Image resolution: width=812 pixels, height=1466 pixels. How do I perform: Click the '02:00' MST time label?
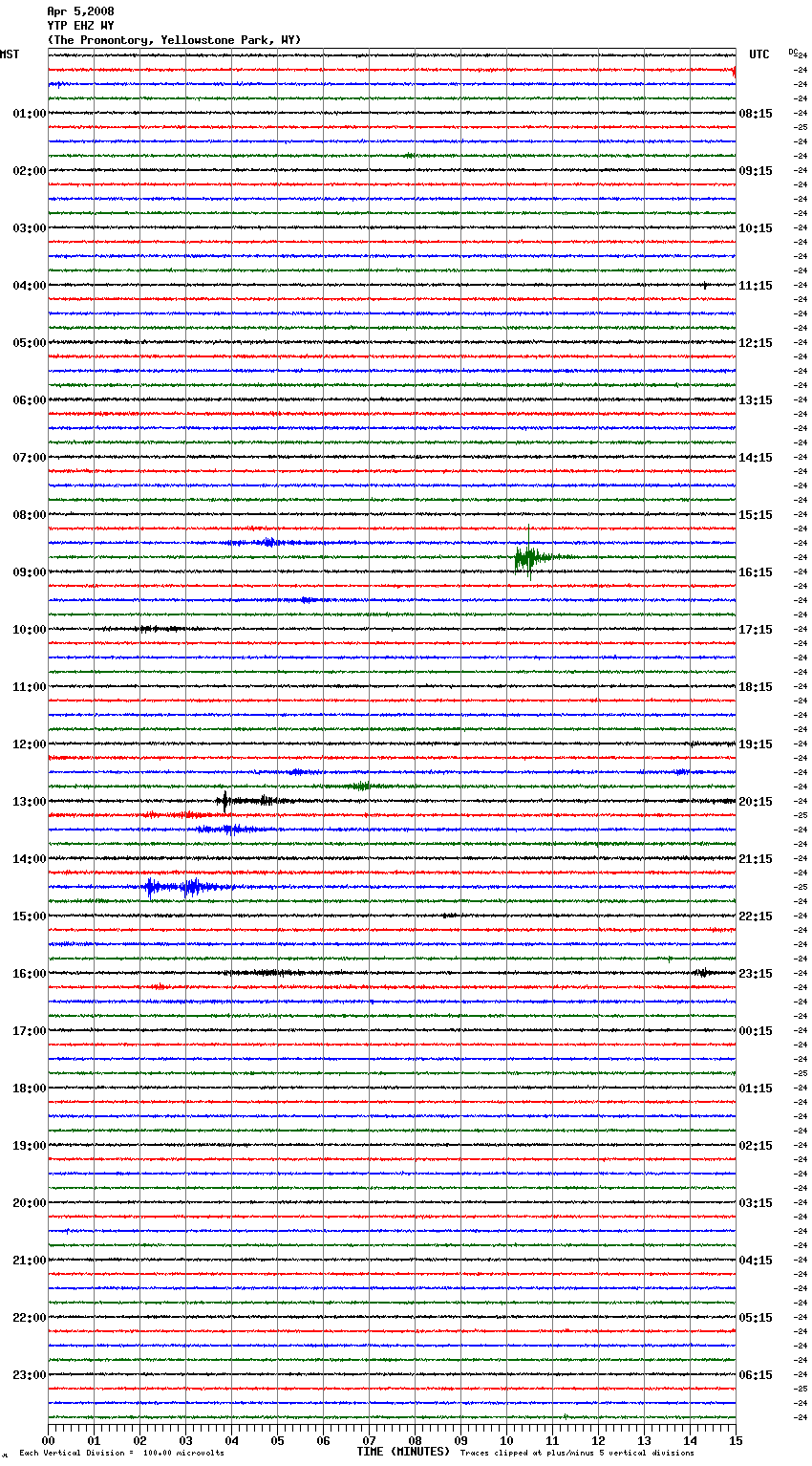coord(30,171)
